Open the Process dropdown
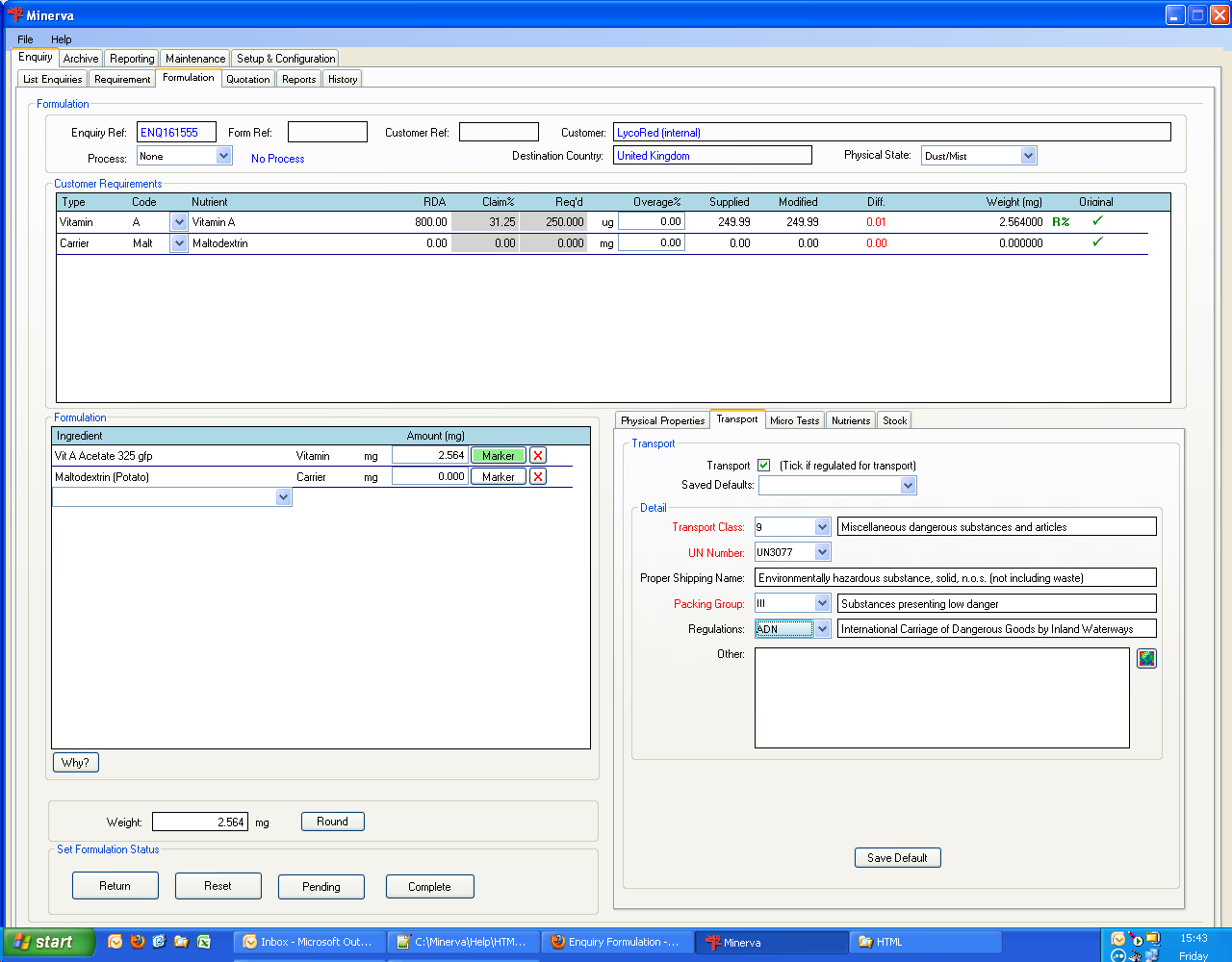The width and height of the screenshot is (1232, 962). click(224, 156)
